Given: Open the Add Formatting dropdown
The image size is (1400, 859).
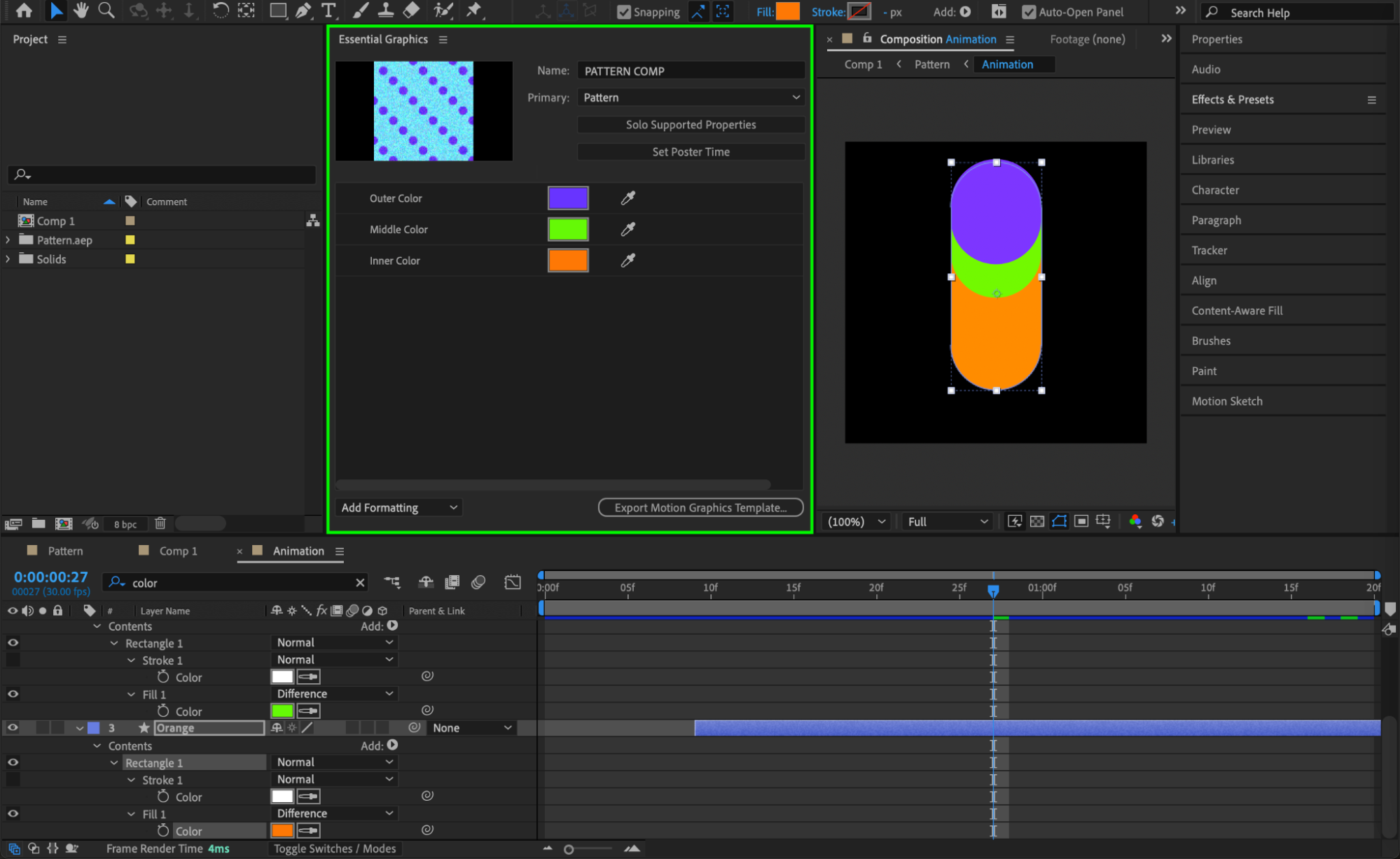Looking at the screenshot, I should (399, 507).
